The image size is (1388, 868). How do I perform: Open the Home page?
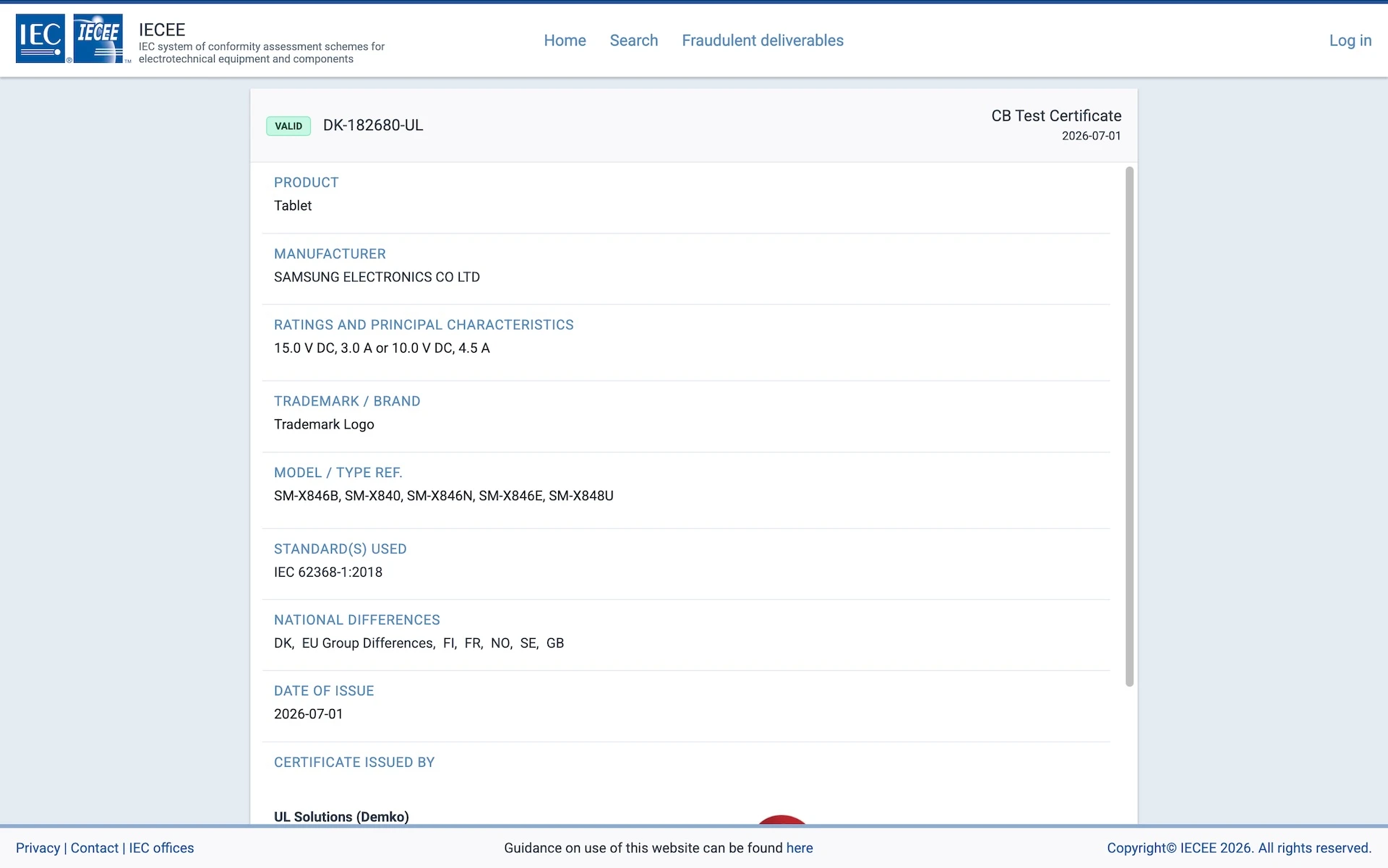click(x=565, y=40)
